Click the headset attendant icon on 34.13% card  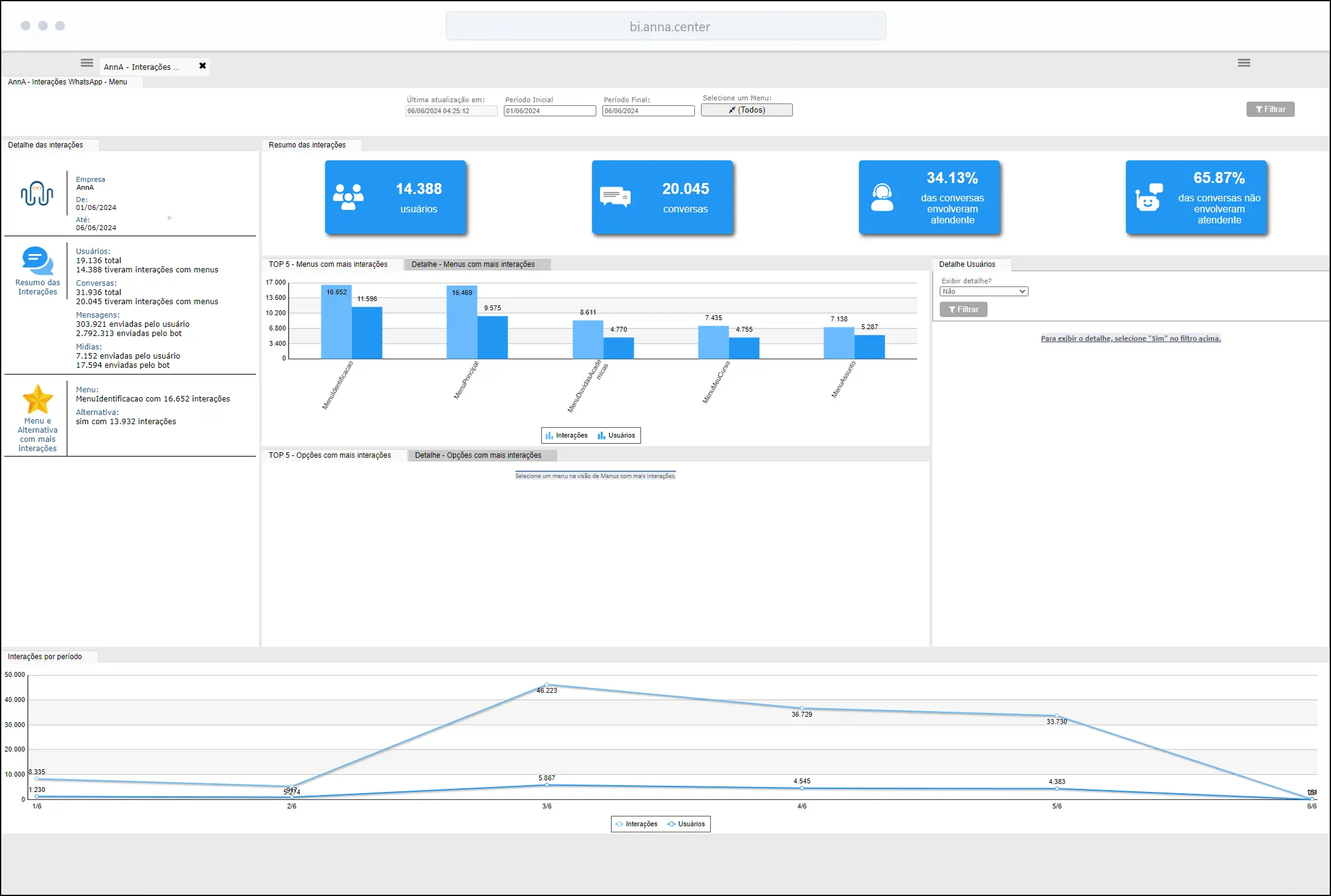tap(882, 197)
